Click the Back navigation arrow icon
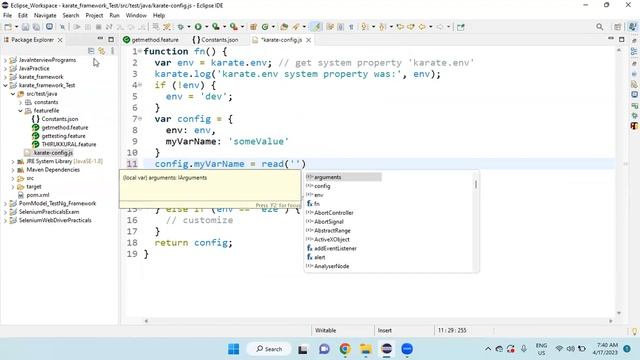The width and height of the screenshot is (640, 360). (x=422, y=27)
